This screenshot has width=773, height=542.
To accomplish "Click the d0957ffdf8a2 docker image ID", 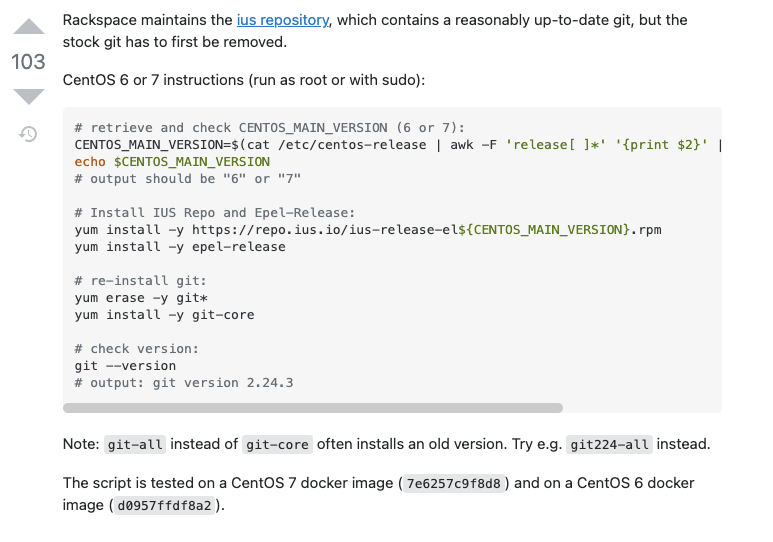I will click(x=164, y=506).
